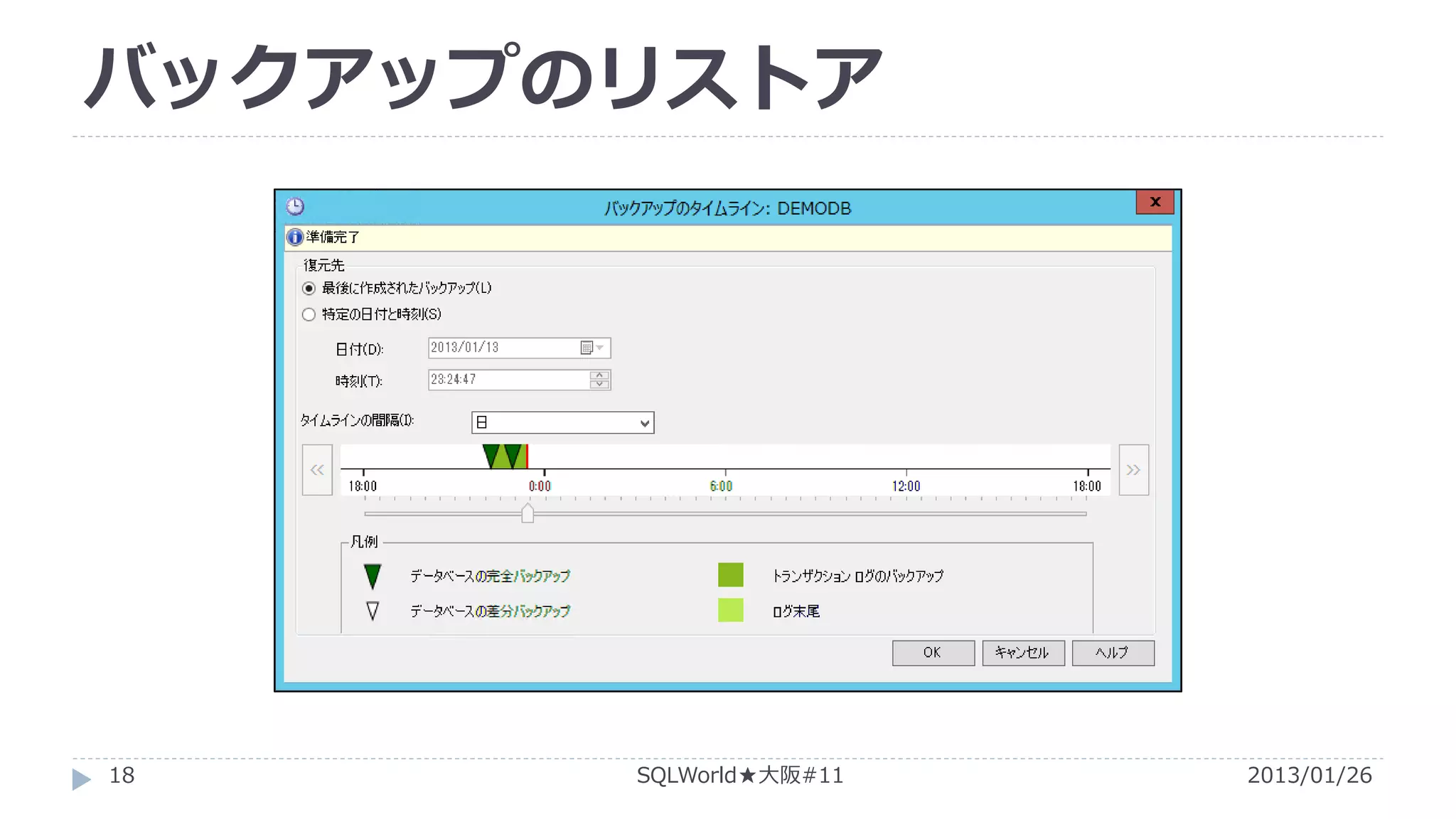Move timeline forward with the » button
1456x819 pixels.
point(1133,470)
